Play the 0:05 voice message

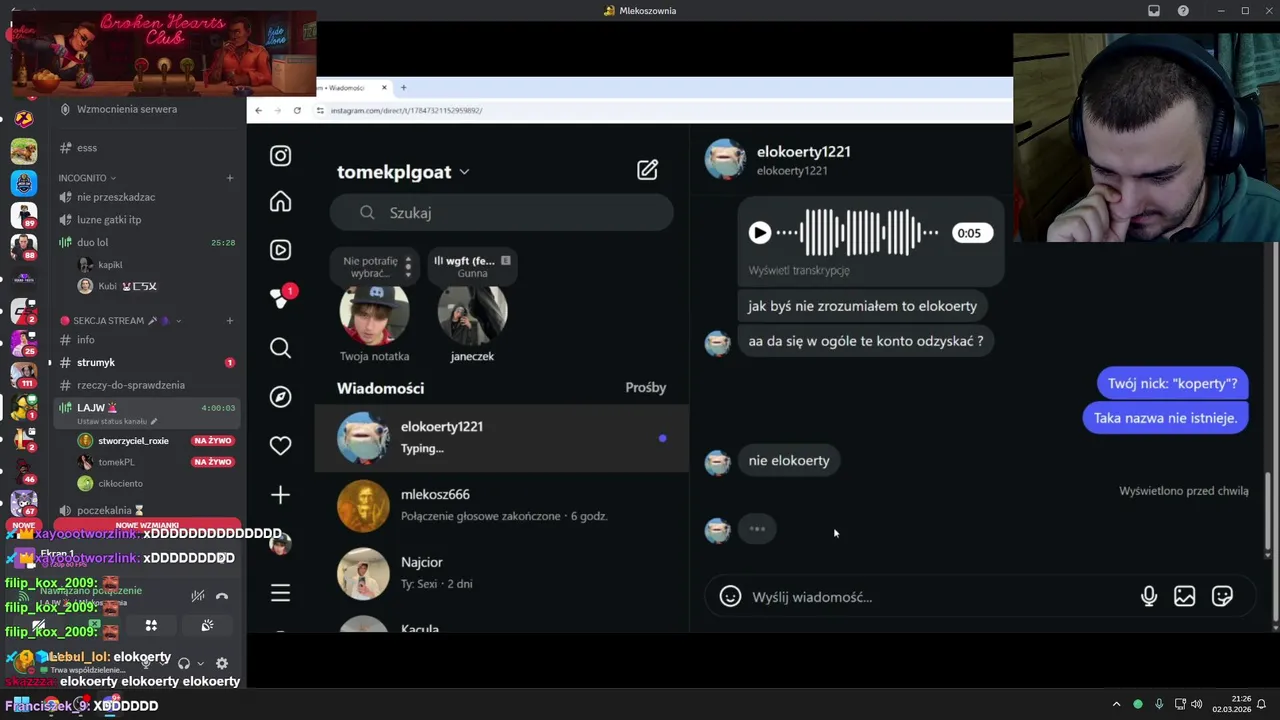760,233
